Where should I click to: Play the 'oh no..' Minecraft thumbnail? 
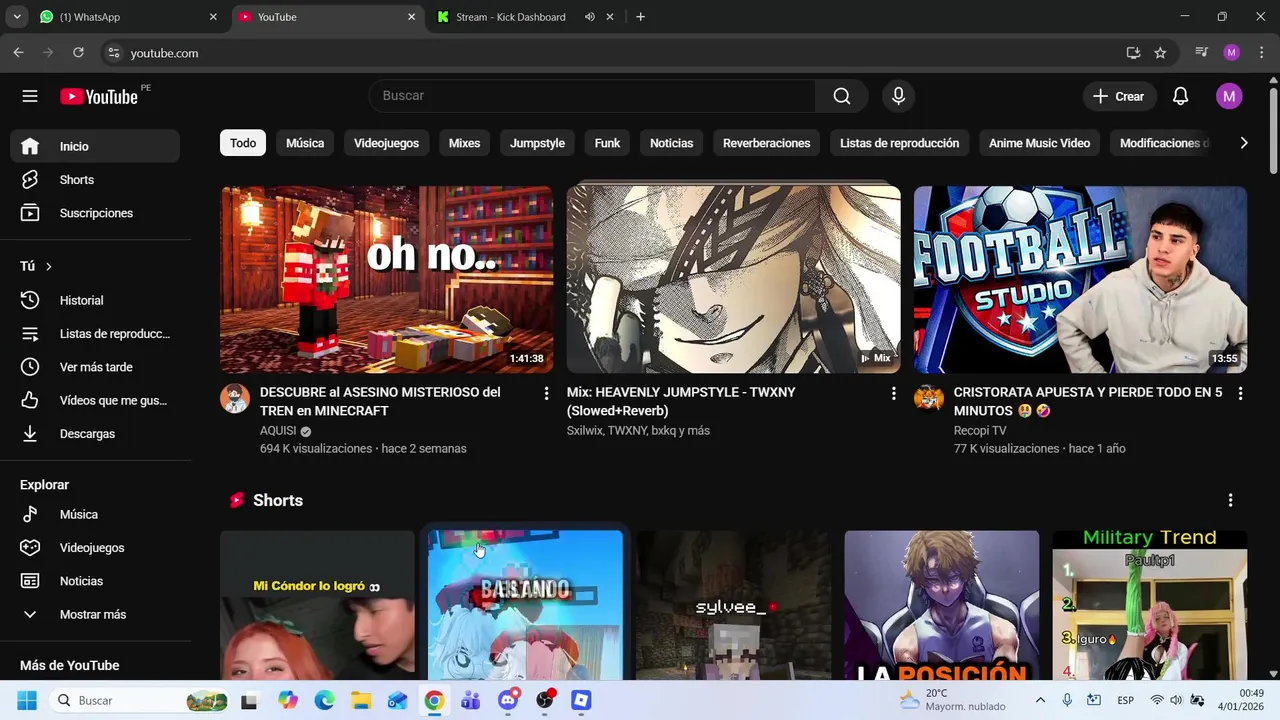click(x=386, y=279)
